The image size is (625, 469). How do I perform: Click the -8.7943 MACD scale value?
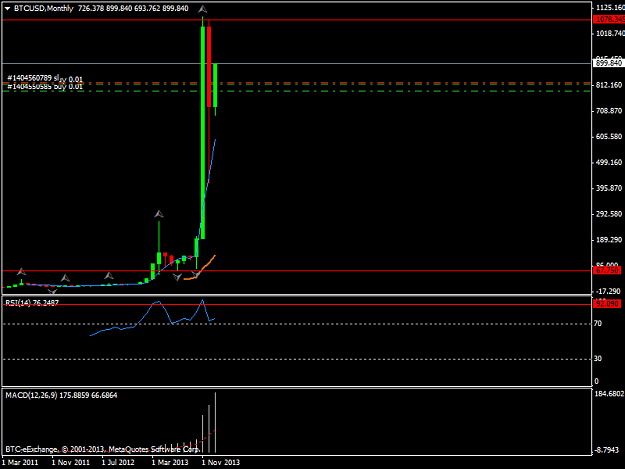pos(606,450)
